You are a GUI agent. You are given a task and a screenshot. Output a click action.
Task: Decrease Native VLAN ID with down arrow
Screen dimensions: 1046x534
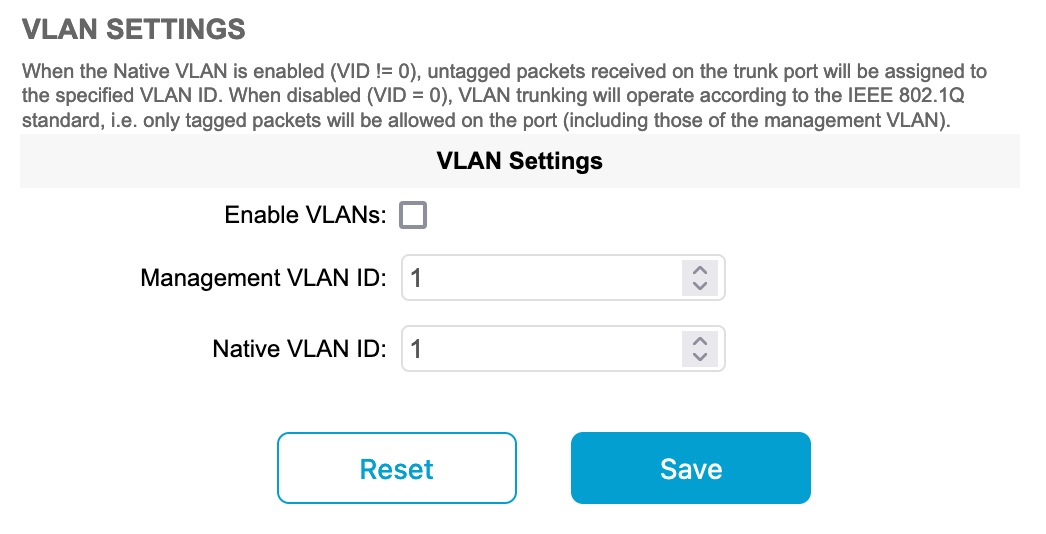699,357
